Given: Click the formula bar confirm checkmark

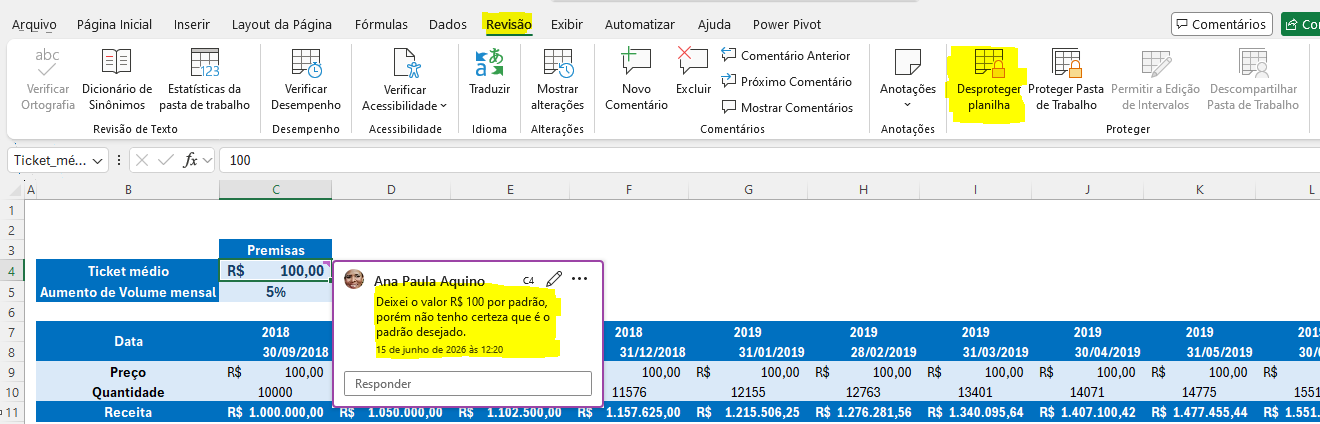Looking at the screenshot, I should 167,160.
